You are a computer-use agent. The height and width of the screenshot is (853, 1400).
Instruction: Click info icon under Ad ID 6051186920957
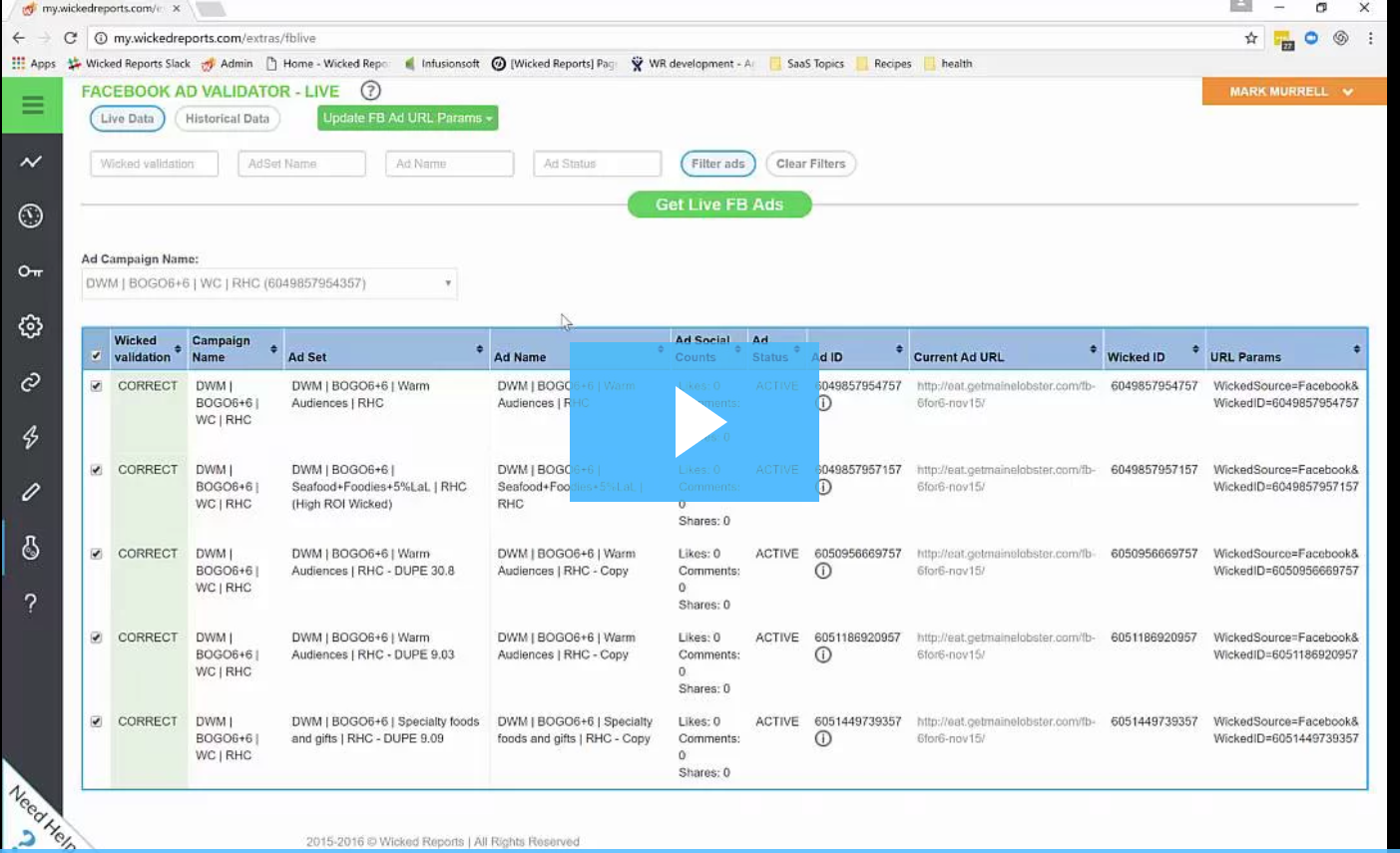tap(823, 654)
